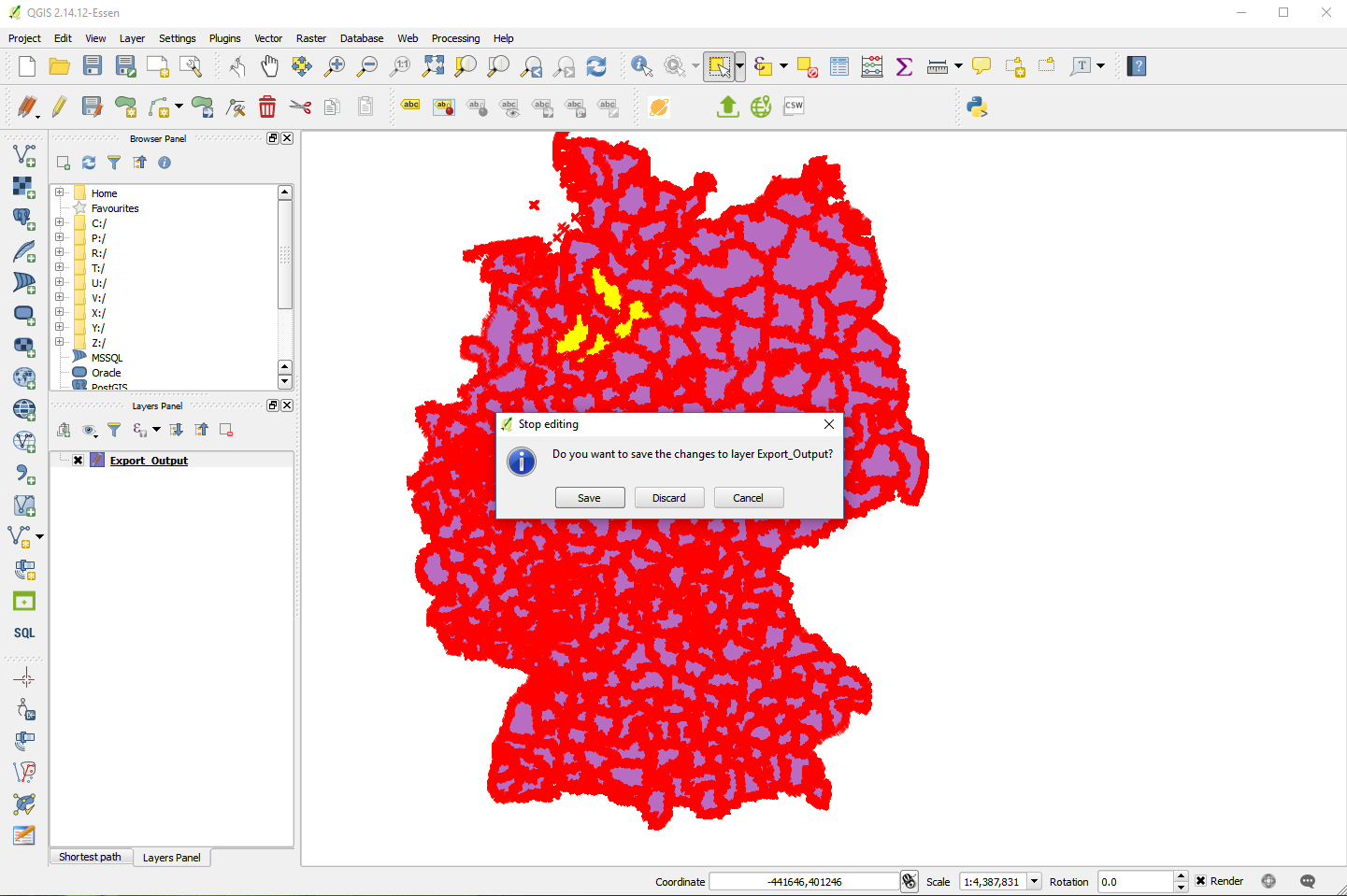Click Zoom Full extent icon
The width and height of the screenshot is (1347, 896).
pyautogui.click(x=433, y=66)
